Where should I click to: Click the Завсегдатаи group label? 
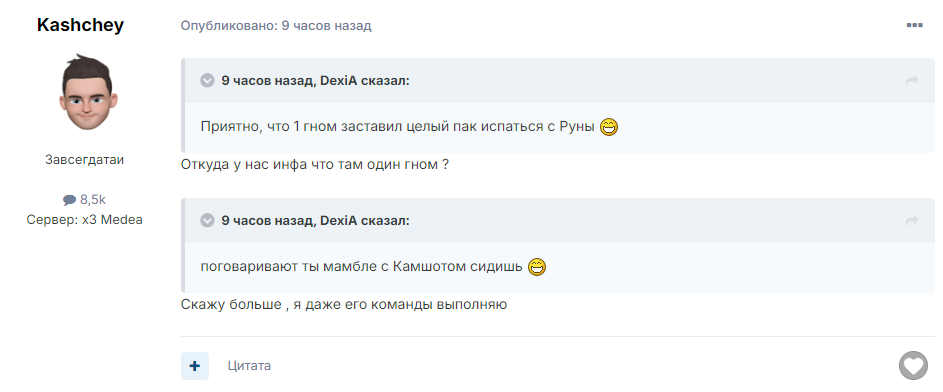84,160
